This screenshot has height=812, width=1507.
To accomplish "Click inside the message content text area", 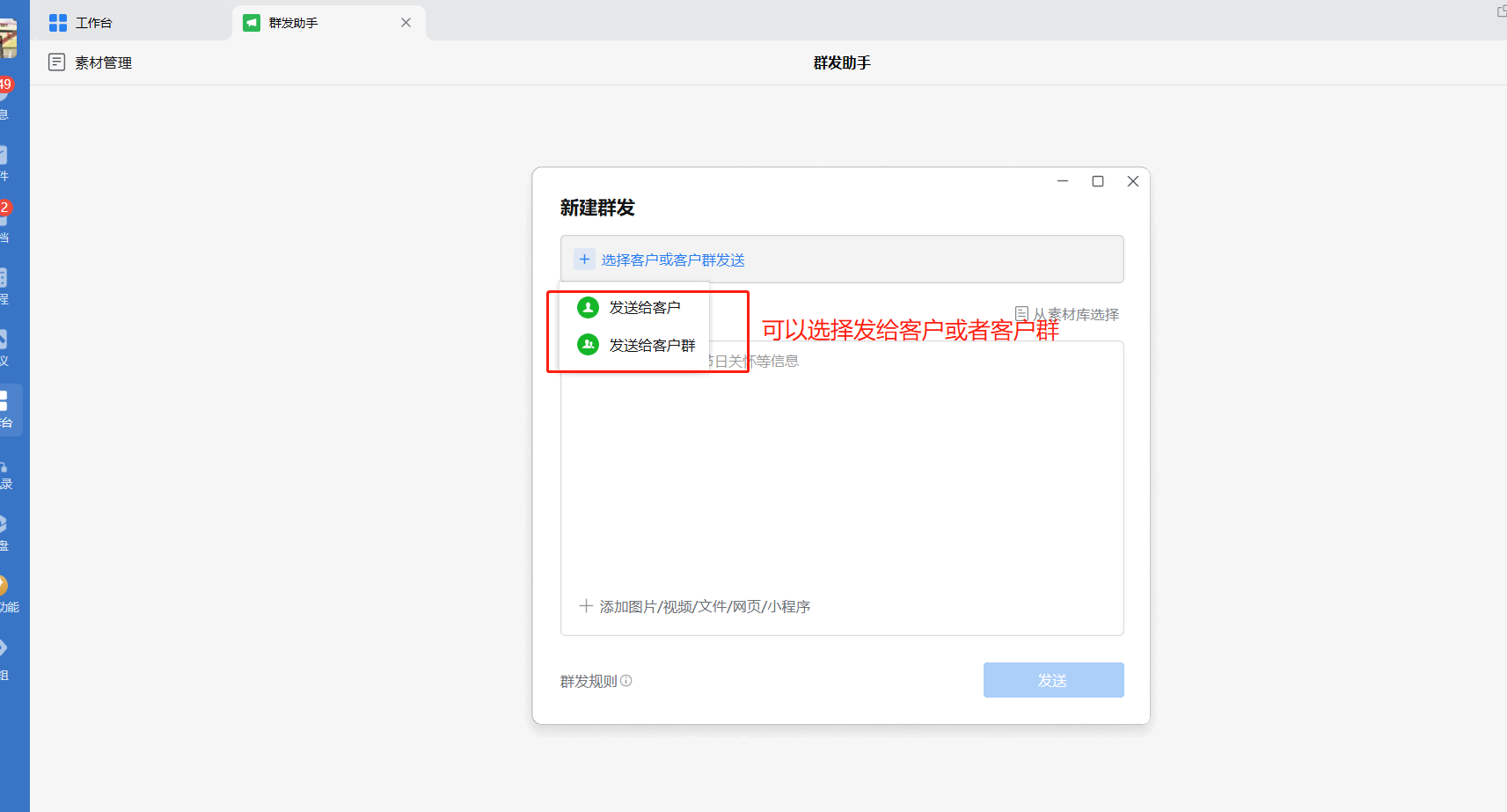I will coord(841,475).
